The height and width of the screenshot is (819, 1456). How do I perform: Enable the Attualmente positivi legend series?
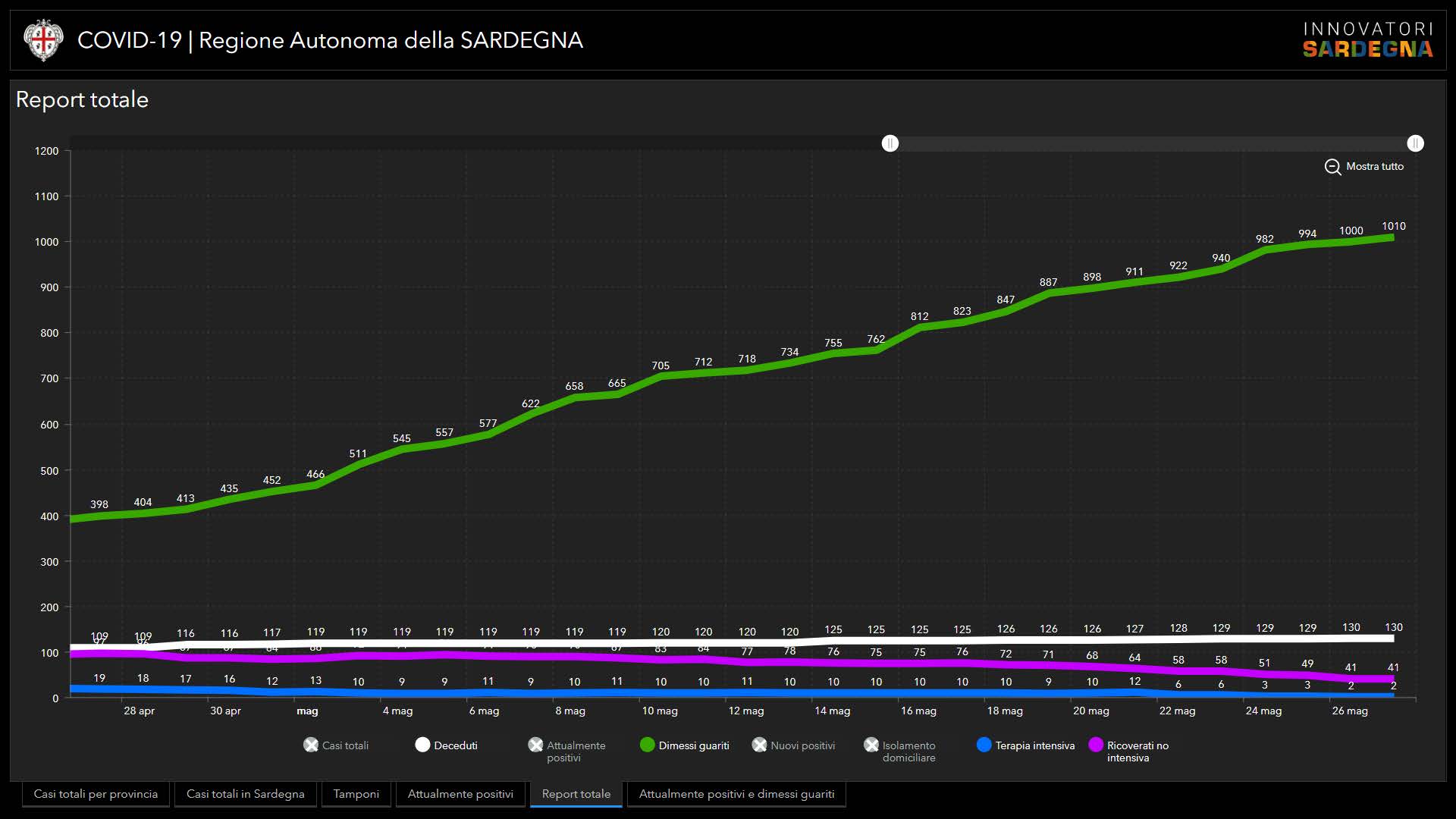coord(535,745)
